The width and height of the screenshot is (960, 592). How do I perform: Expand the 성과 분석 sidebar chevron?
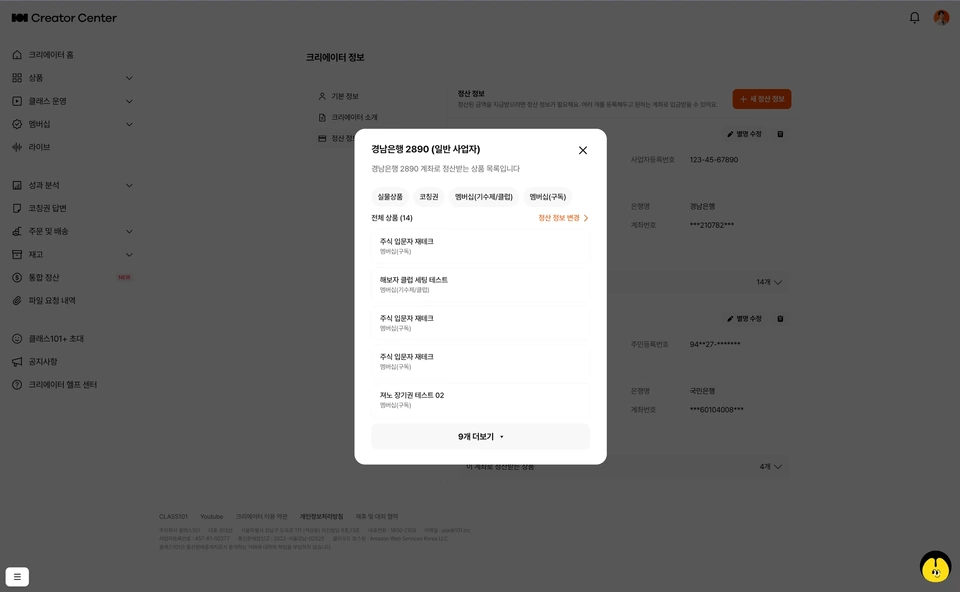pos(129,185)
